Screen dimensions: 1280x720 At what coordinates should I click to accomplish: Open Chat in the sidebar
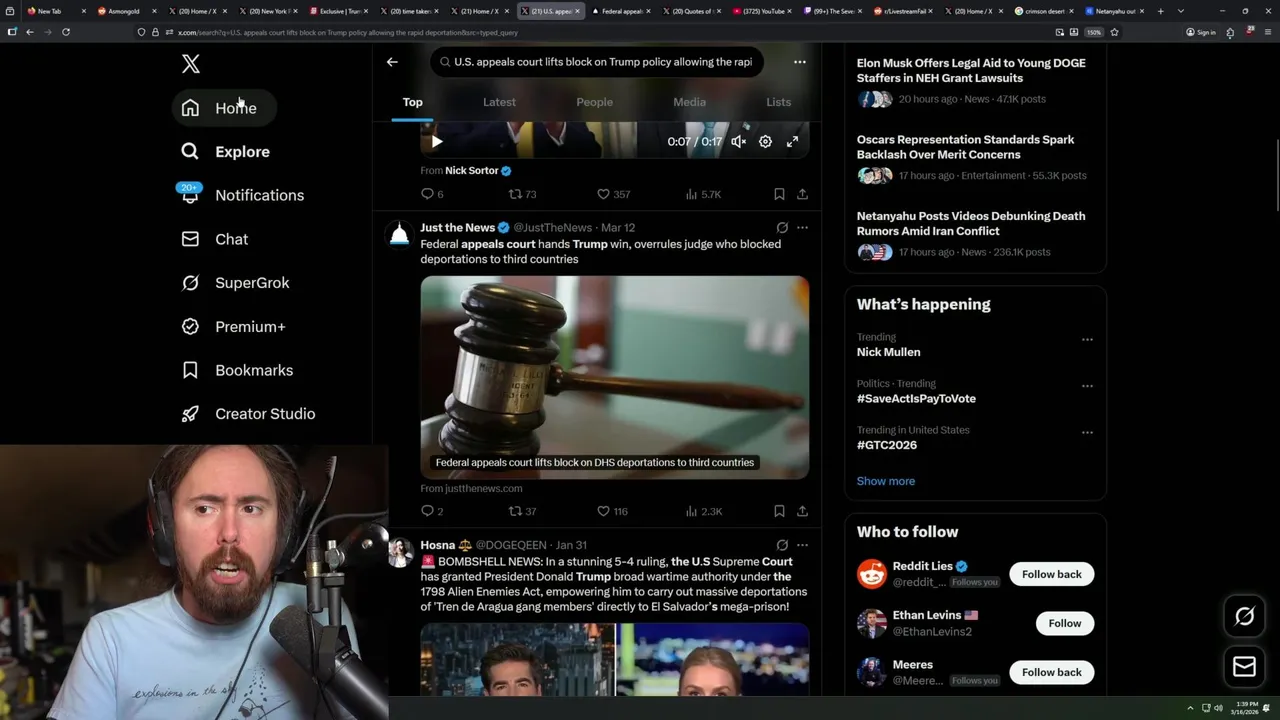click(x=215, y=239)
